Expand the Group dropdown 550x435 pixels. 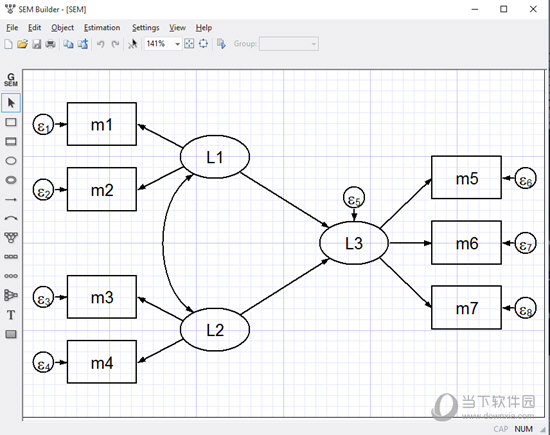click(289, 44)
